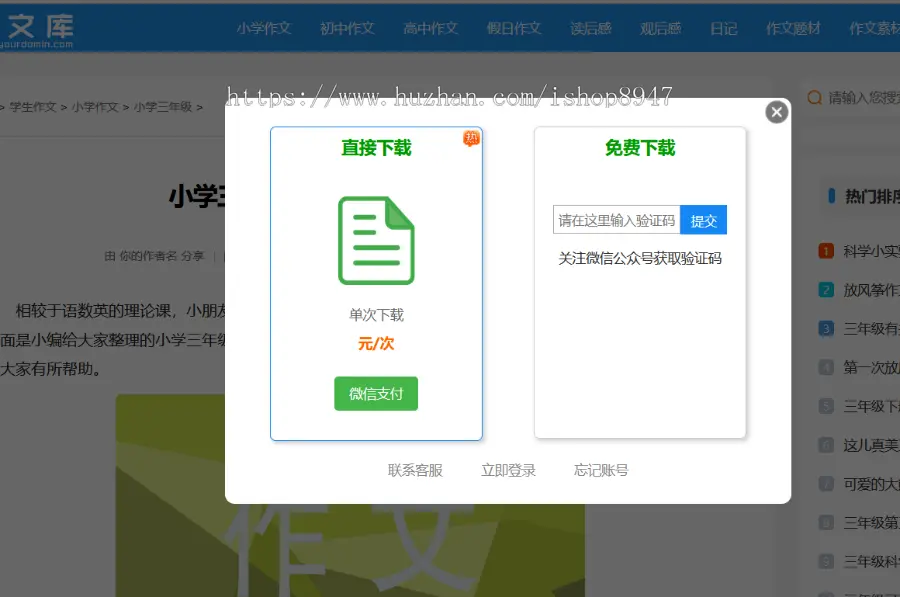Viewport: 900px width, 597px height.
Task: Click rank badge number 2 in 热门排行
Action: point(826,290)
